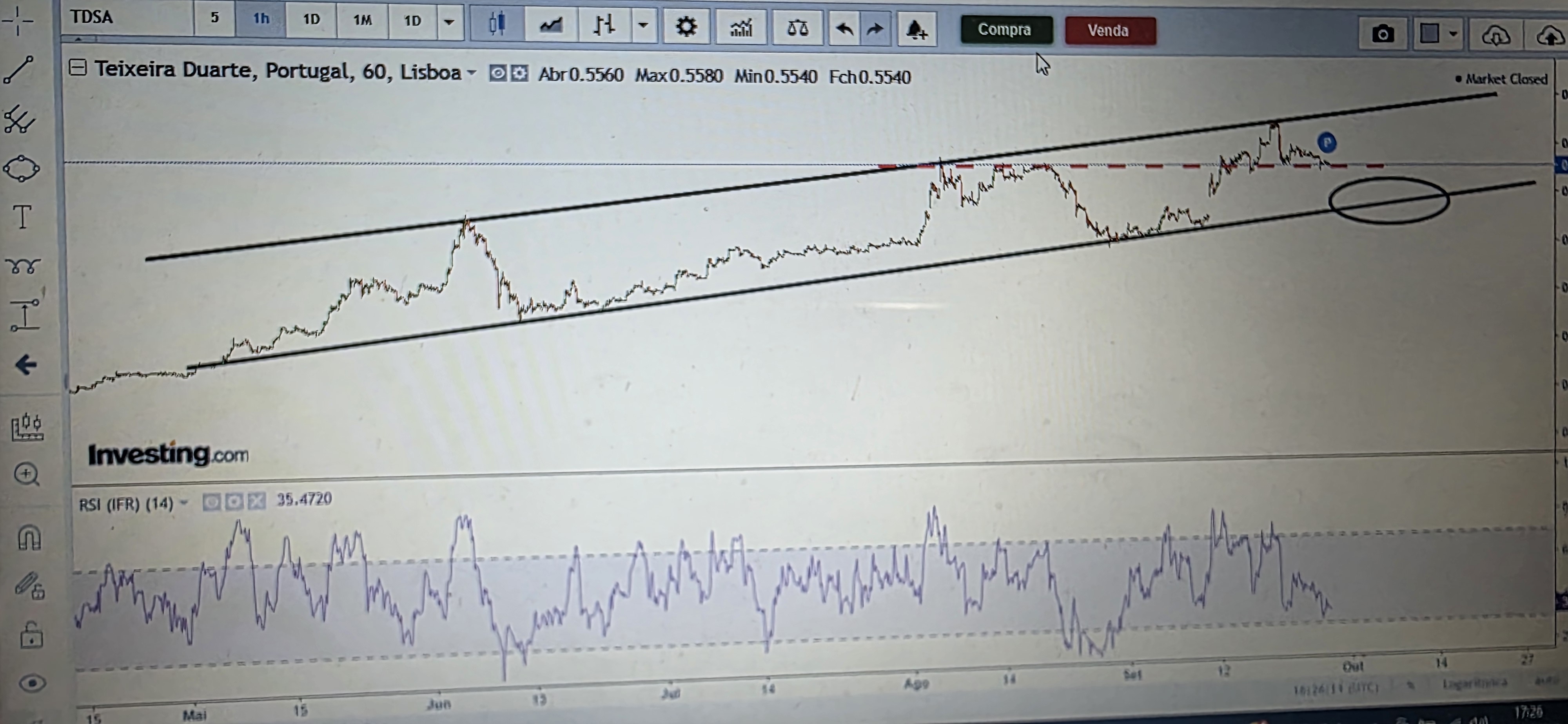Screen dimensions: 1568x724
Task: Select the trend line drawing tool
Action: pos(19,69)
